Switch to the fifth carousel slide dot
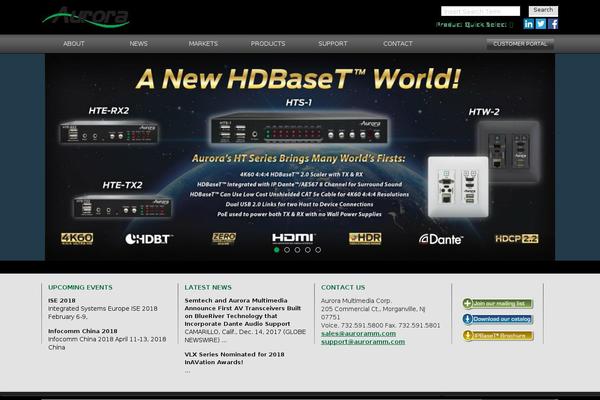600x400 pixels. (x=318, y=250)
